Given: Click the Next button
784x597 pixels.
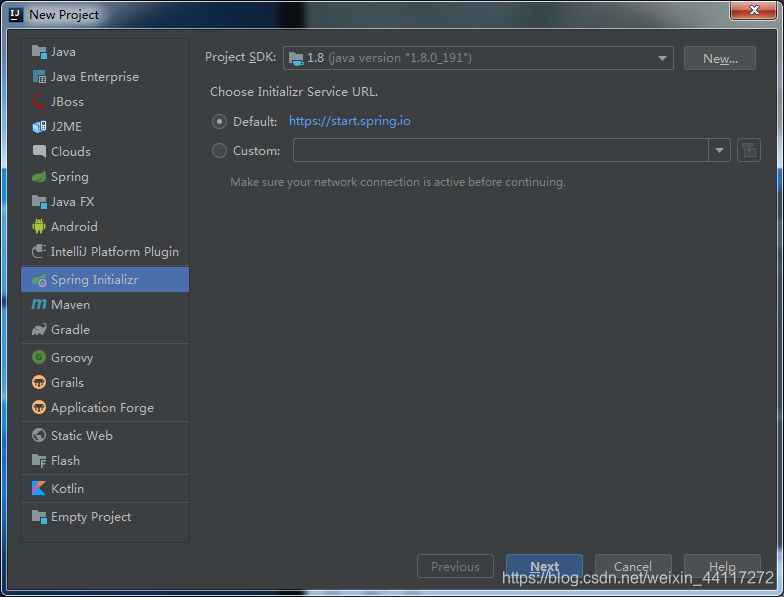Looking at the screenshot, I should click(544, 566).
